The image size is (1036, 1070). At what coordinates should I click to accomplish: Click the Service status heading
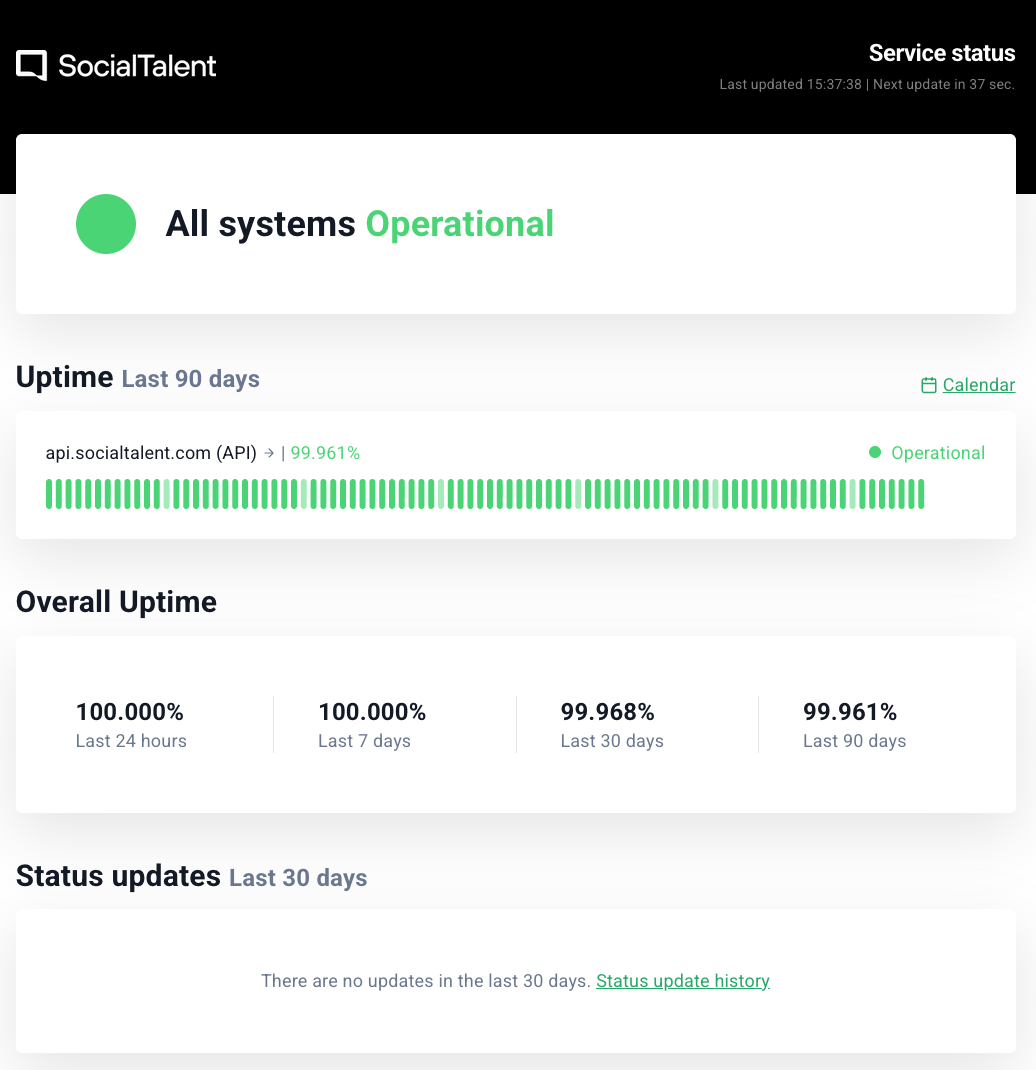point(941,53)
